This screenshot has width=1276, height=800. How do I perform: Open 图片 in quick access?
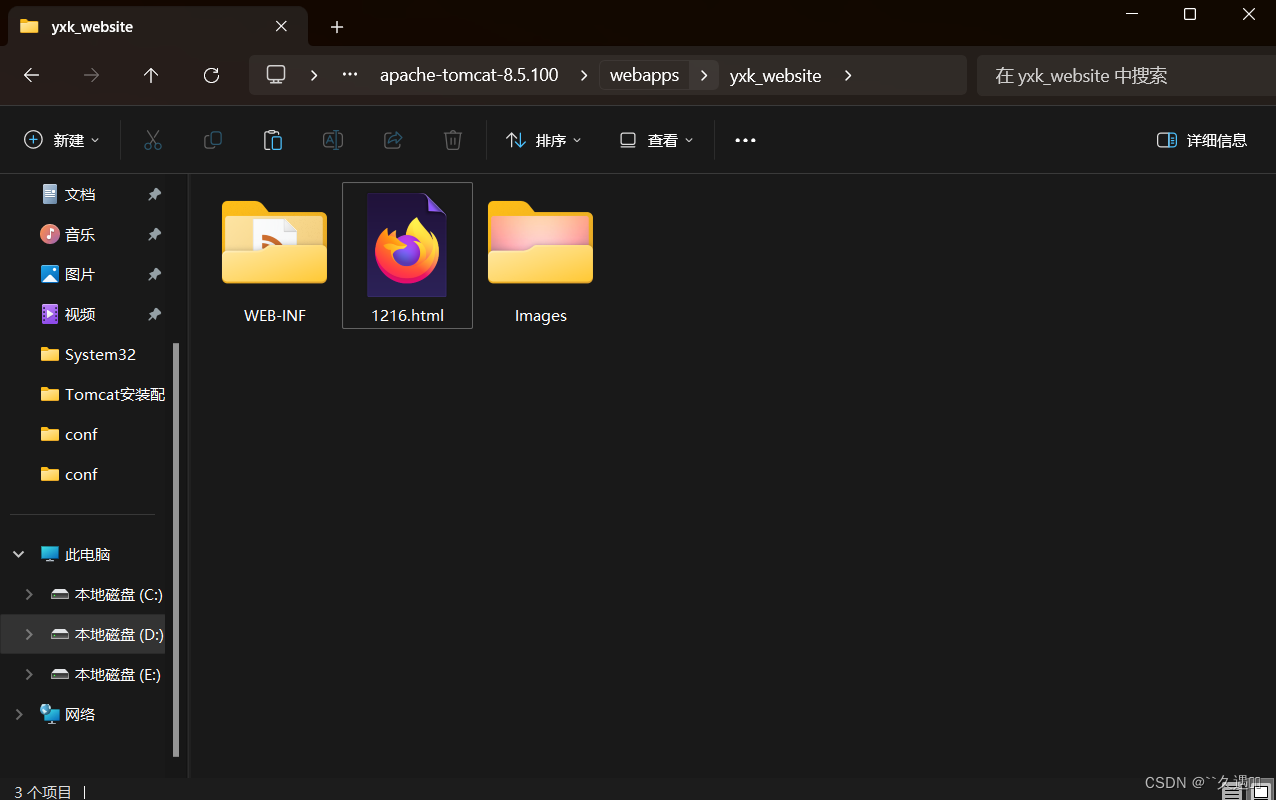[80, 274]
